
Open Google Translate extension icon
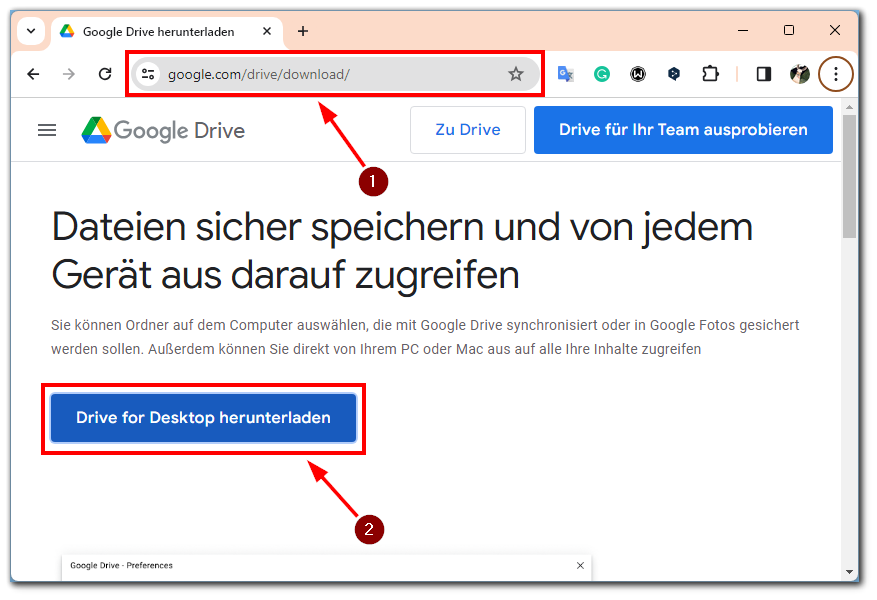pyautogui.click(x=565, y=74)
